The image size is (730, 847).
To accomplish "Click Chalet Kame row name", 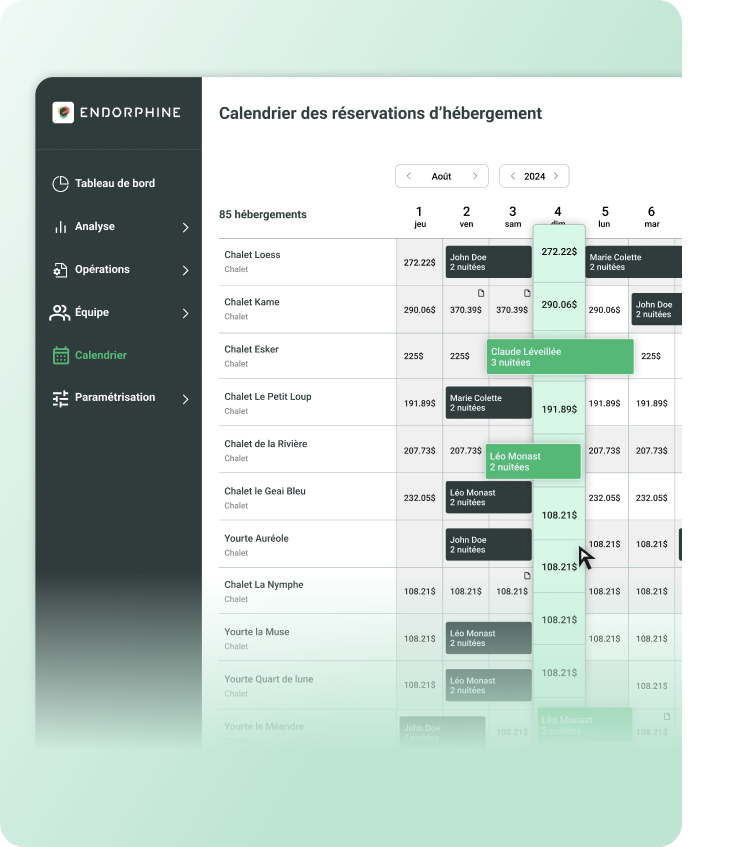I will [x=252, y=302].
